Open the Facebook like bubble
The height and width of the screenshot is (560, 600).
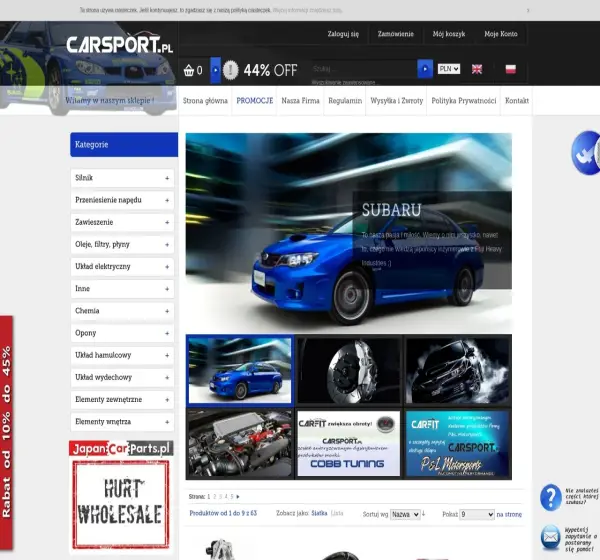click(x=585, y=153)
